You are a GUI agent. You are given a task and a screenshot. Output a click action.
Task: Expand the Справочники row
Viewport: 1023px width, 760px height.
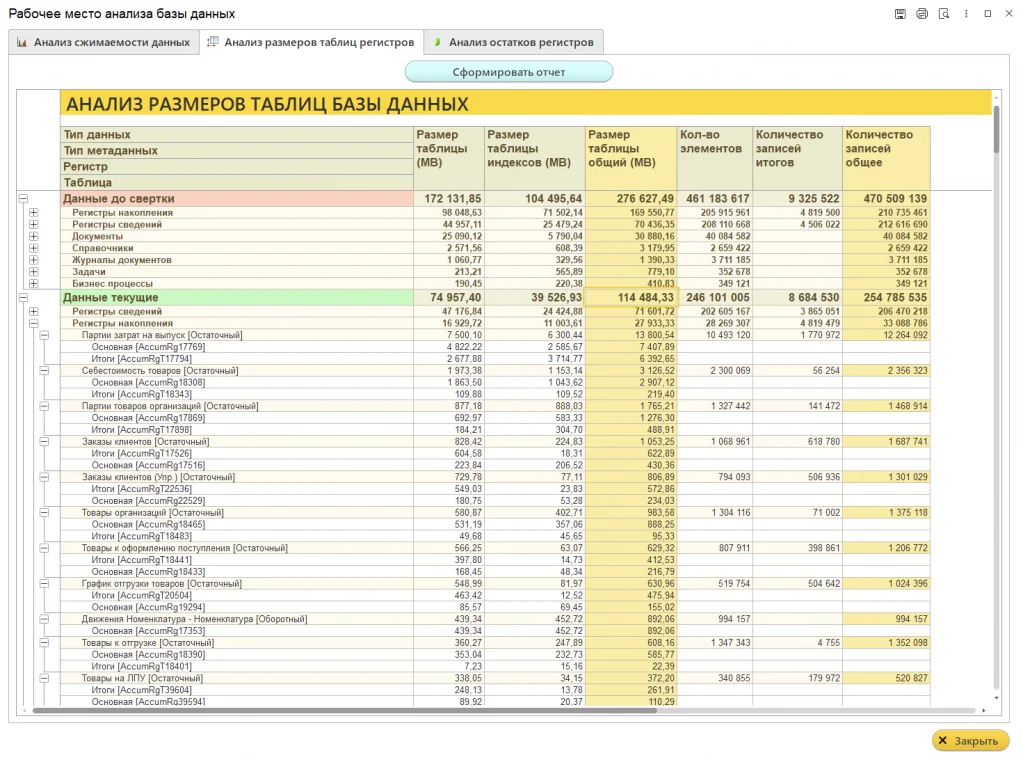point(34,248)
